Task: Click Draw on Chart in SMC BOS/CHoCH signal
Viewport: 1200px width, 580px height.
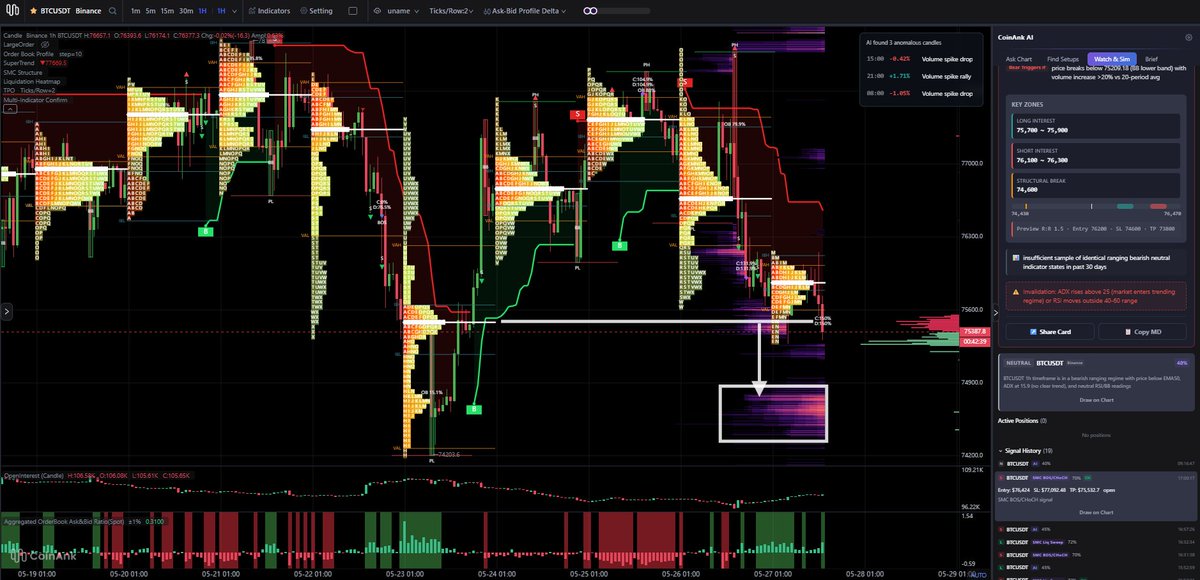Action: pyautogui.click(x=1095, y=511)
